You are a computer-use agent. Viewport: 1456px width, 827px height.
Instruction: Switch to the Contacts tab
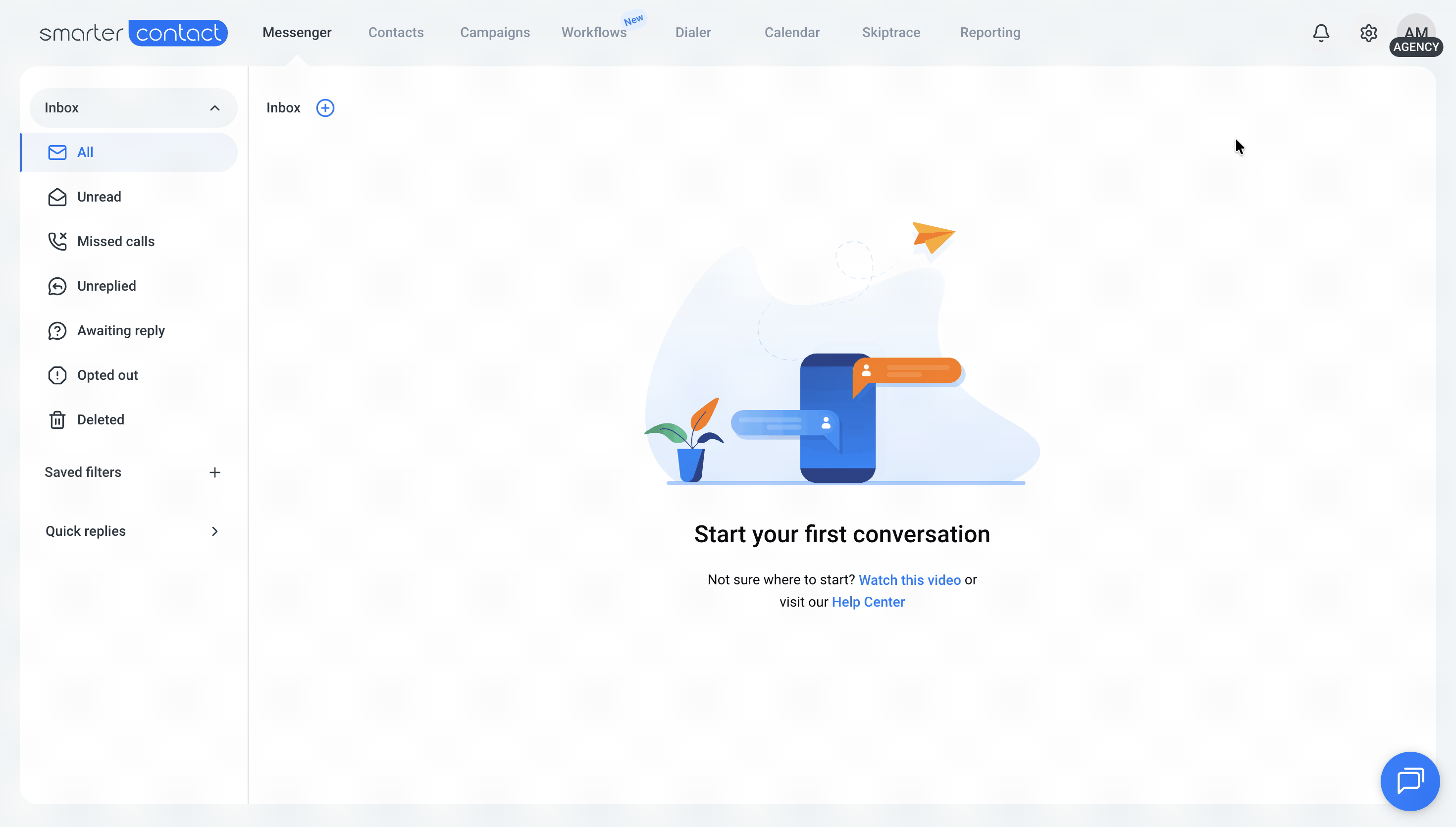(x=396, y=33)
